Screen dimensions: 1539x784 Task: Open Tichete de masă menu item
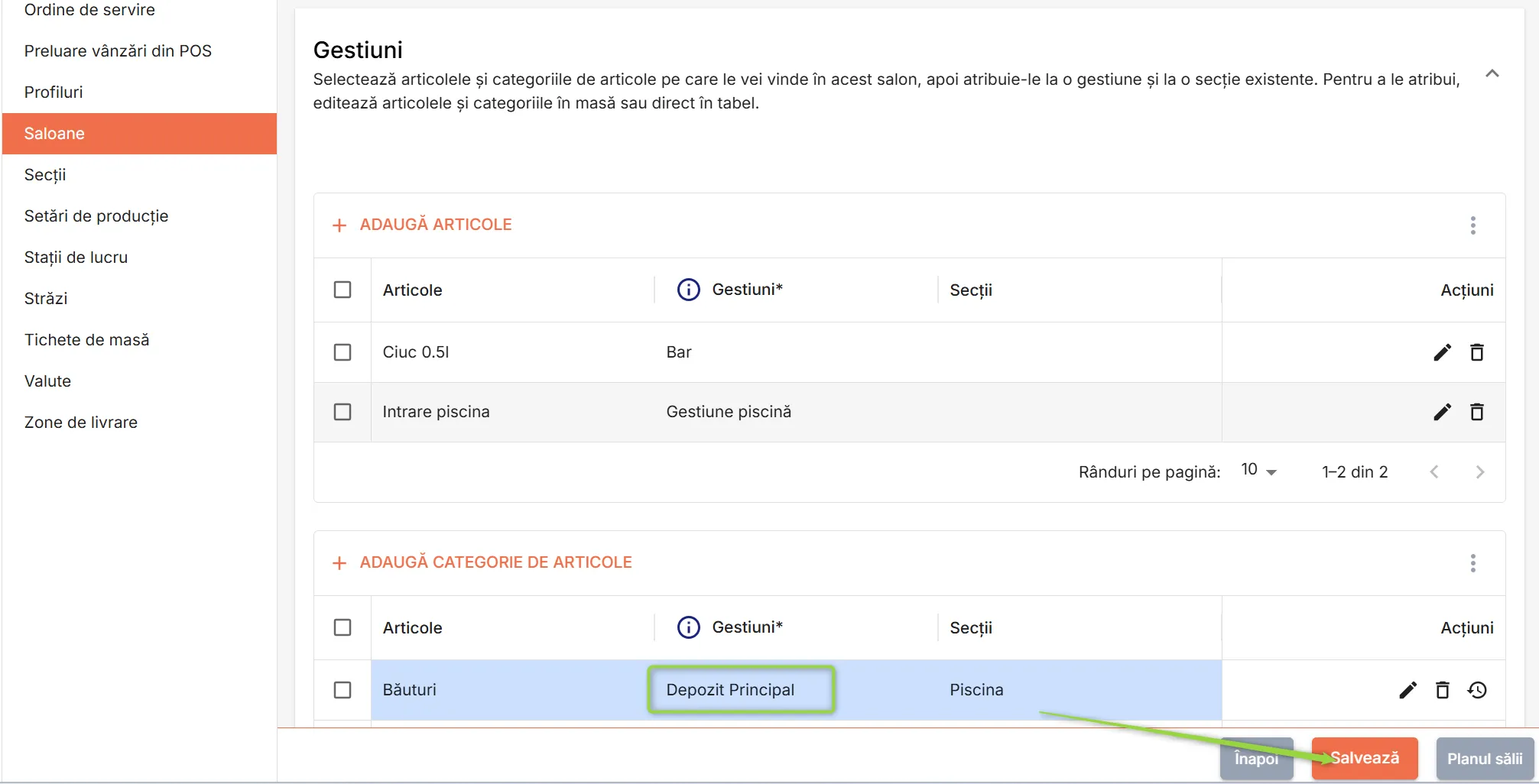click(139, 340)
